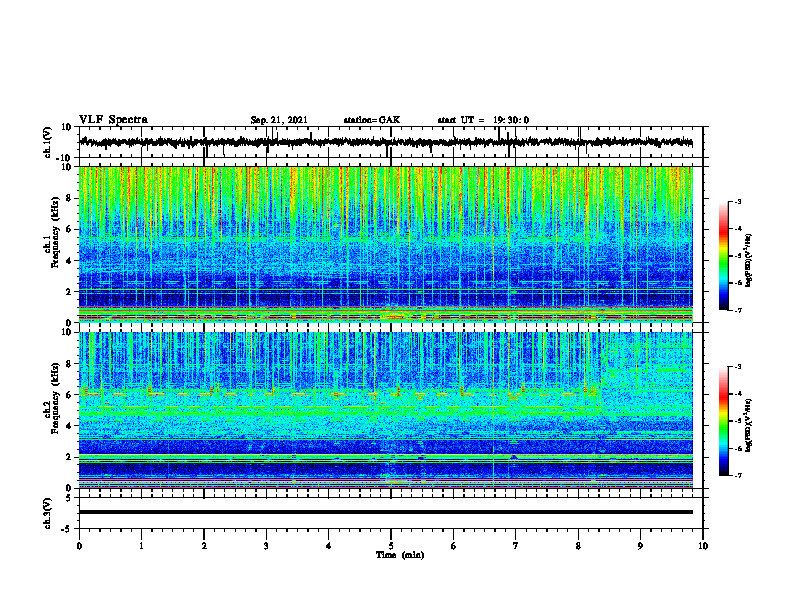The image size is (792, 612).
Task: Click the "5" tick on ch.3(V) axis
Action: [x=69, y=498]
